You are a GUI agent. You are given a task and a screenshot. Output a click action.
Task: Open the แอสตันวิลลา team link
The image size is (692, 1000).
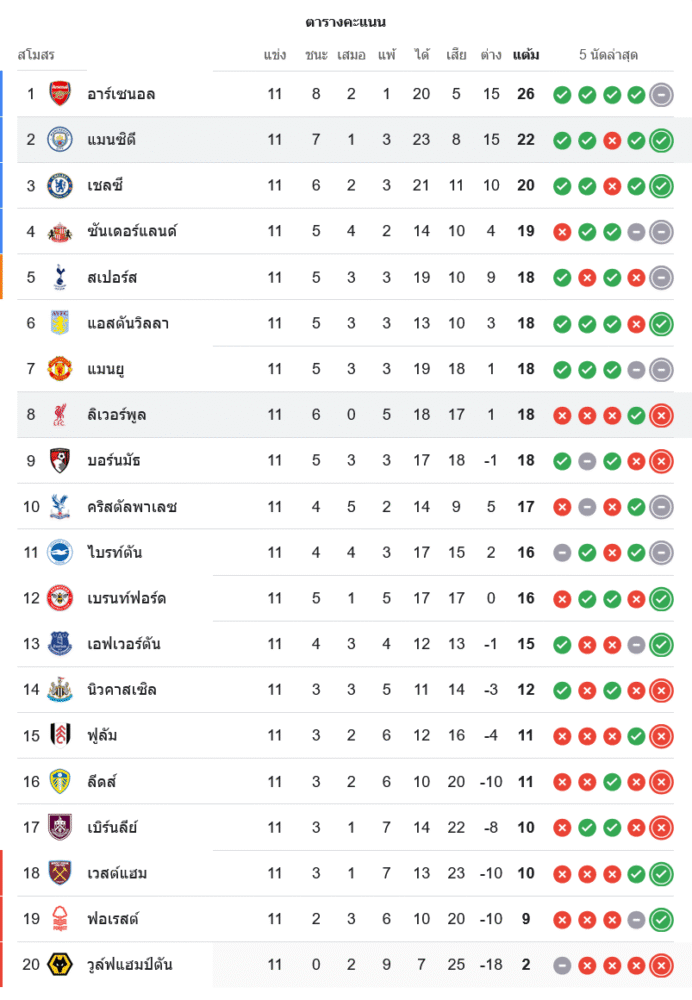127,323
